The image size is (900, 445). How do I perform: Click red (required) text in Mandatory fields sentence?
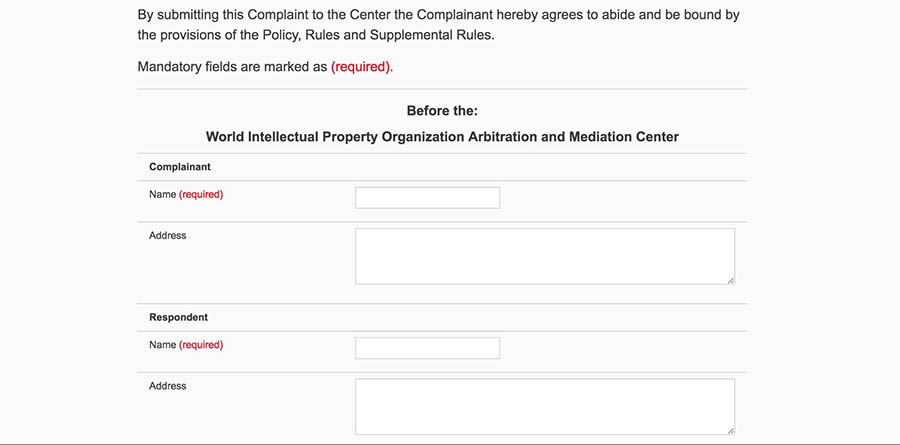click(361, 68)
